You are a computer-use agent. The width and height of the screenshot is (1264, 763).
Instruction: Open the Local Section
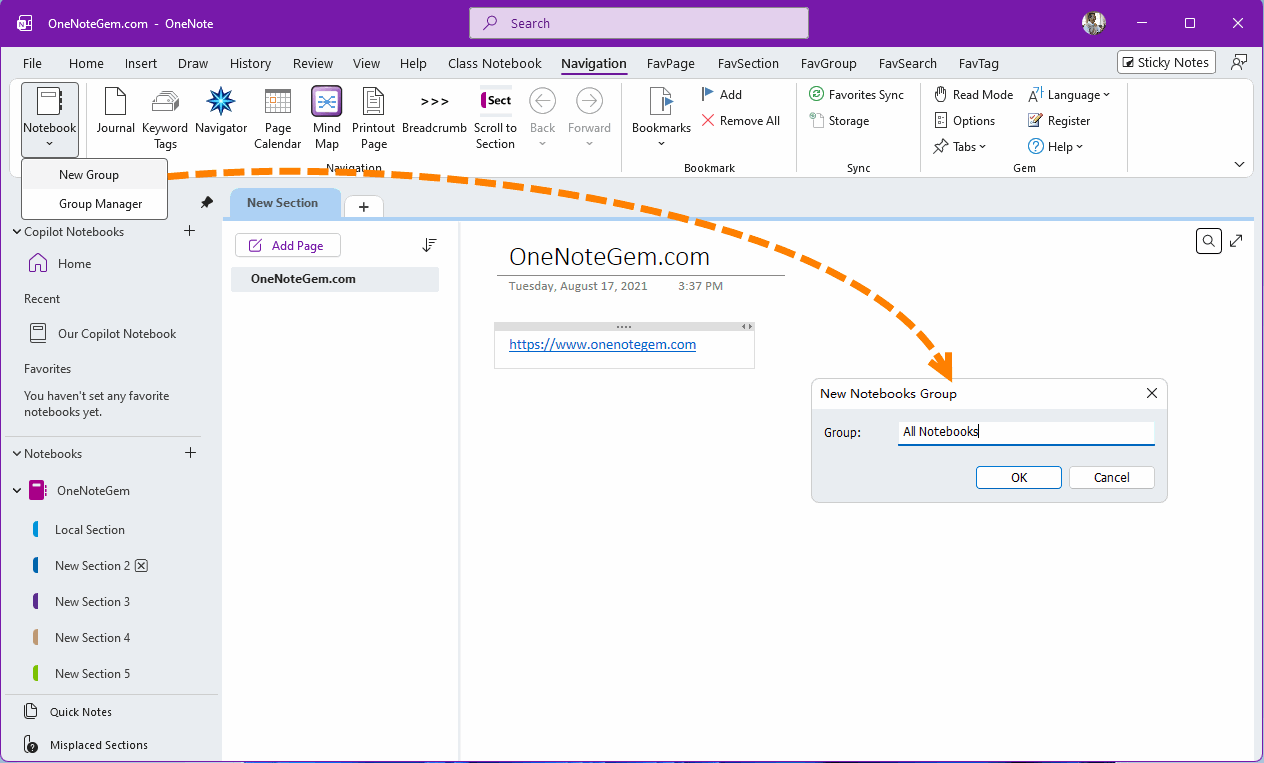tap(90, 530)
